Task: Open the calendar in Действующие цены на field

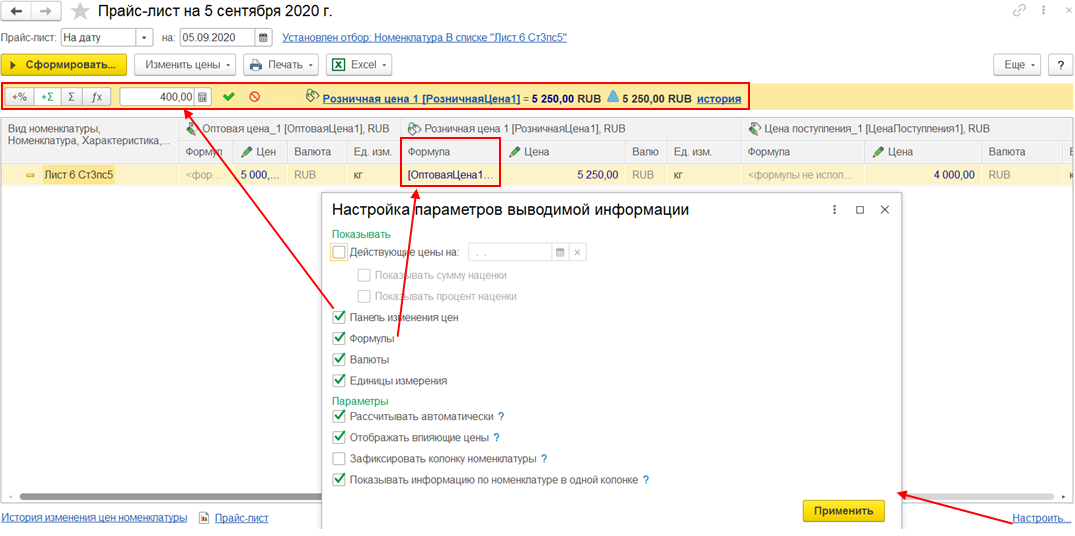Action: tap(559, 252)
